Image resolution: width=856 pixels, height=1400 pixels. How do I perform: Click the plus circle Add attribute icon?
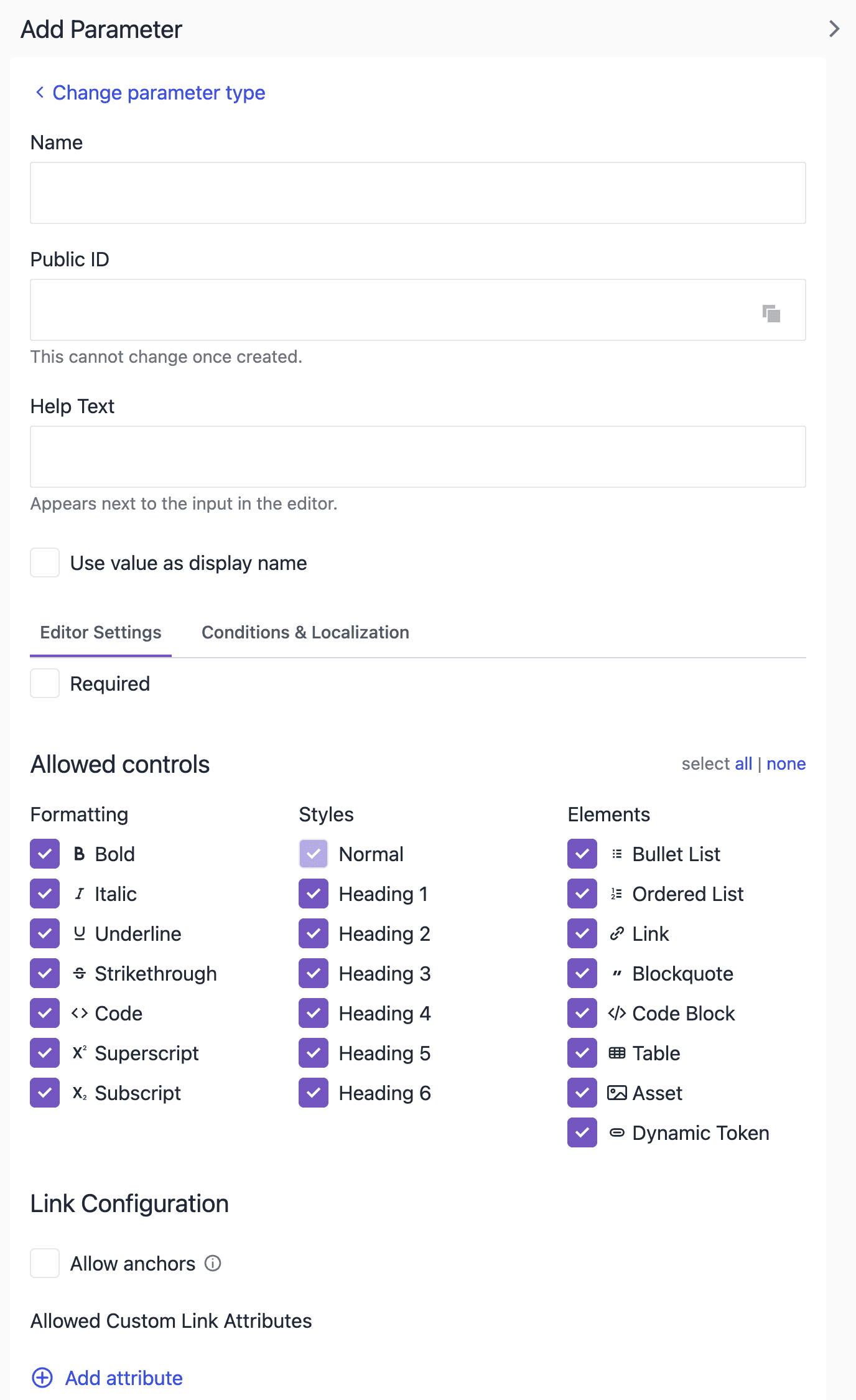[x=42, y=1378]
